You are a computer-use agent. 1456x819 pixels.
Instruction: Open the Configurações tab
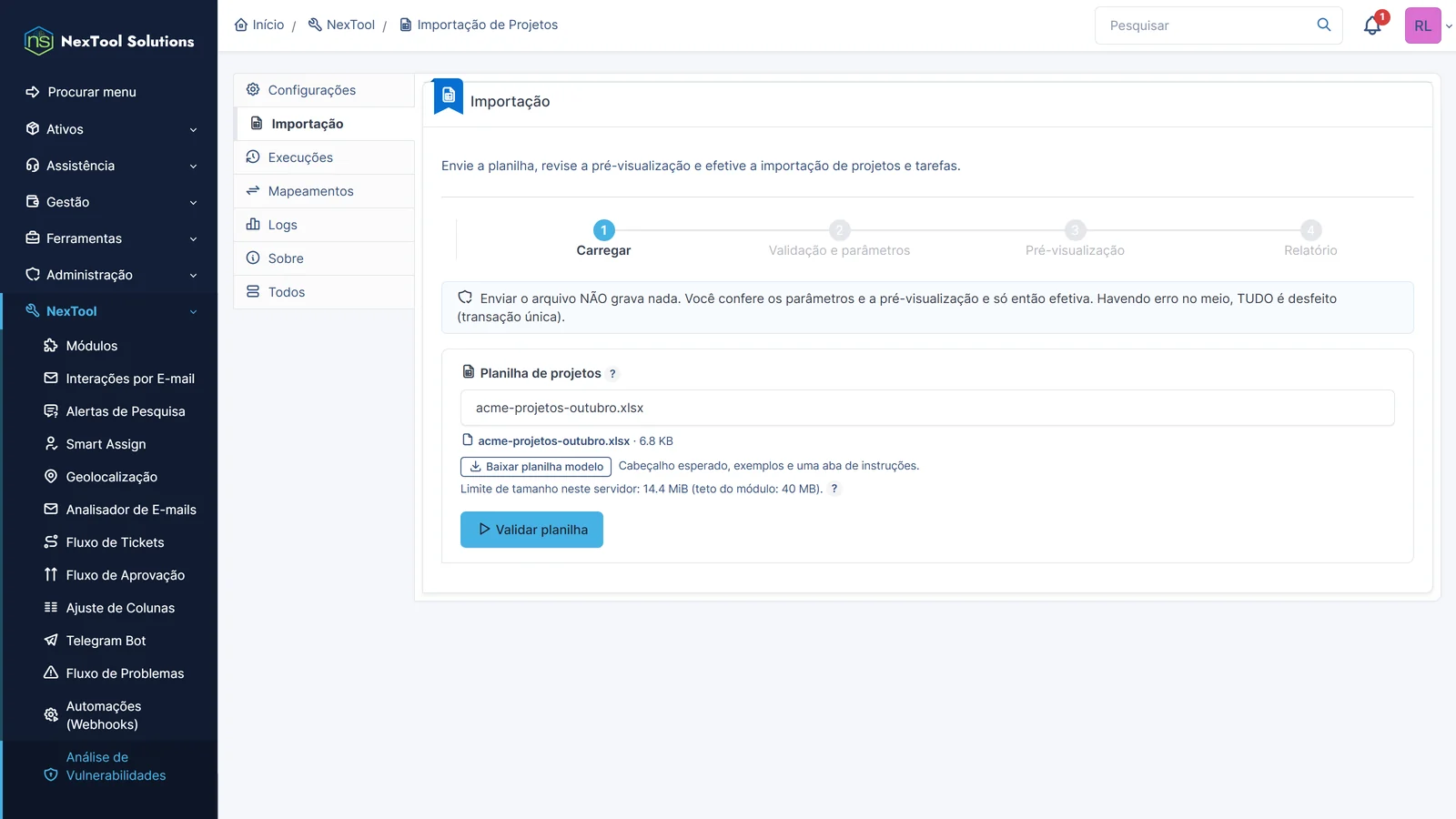(x=324, y=90)
